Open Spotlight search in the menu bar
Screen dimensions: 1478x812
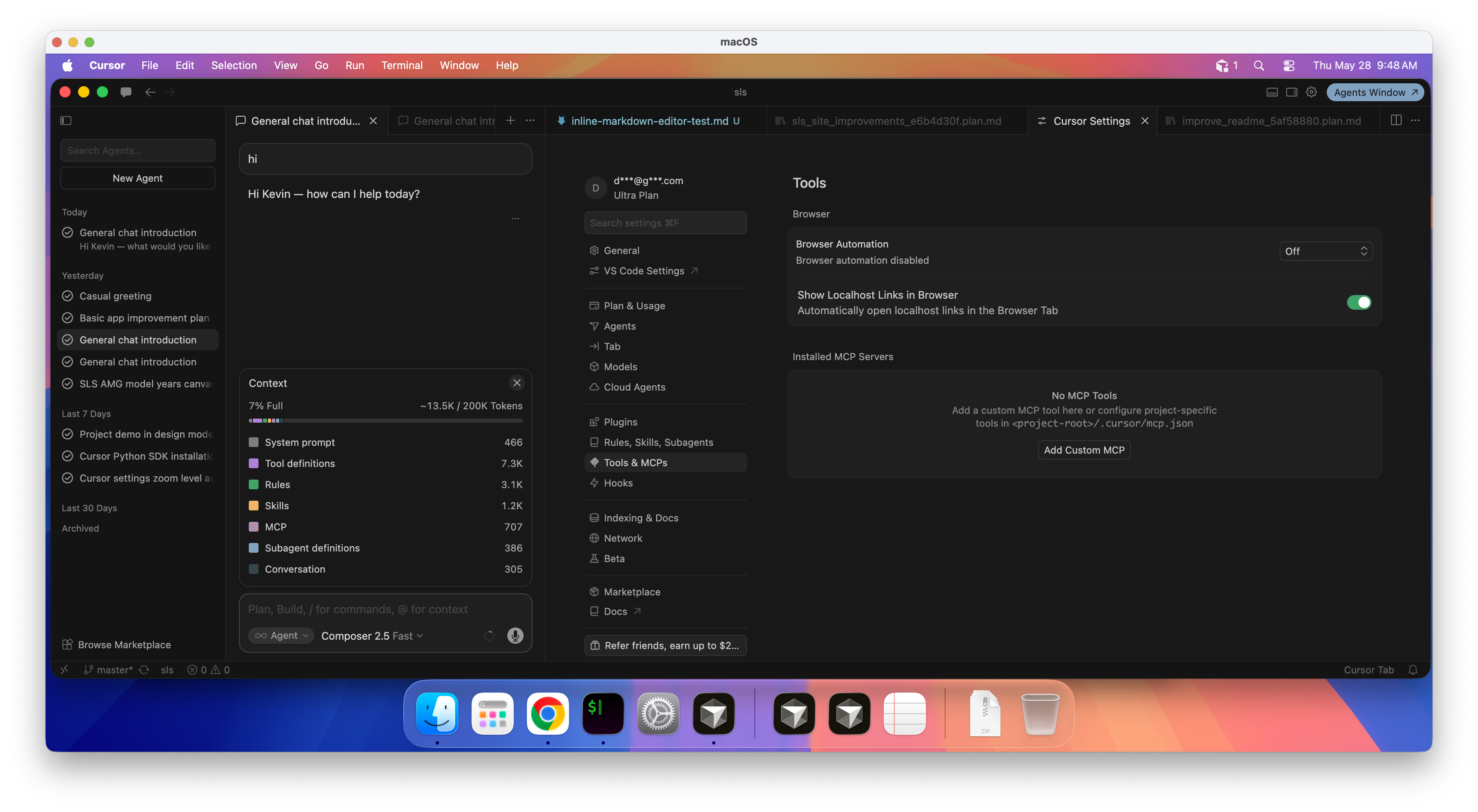1259,65
